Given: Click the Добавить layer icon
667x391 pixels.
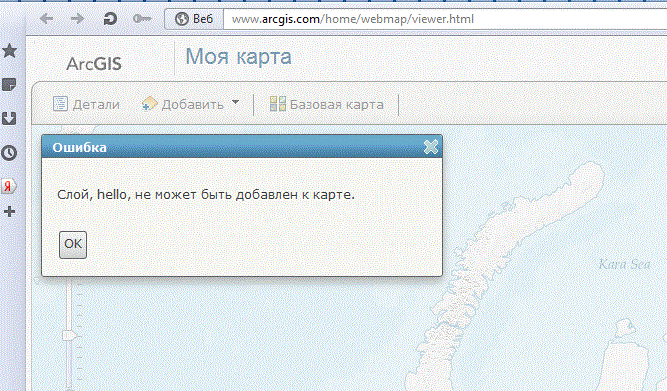Looking at the screenshot, I should coord(149,104).
